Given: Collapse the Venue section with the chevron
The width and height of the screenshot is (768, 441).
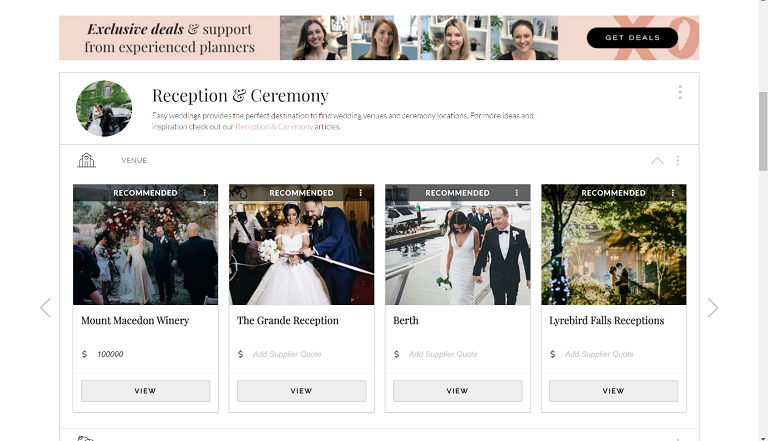Looking at the screenshot, I should (x=657, y=161).
